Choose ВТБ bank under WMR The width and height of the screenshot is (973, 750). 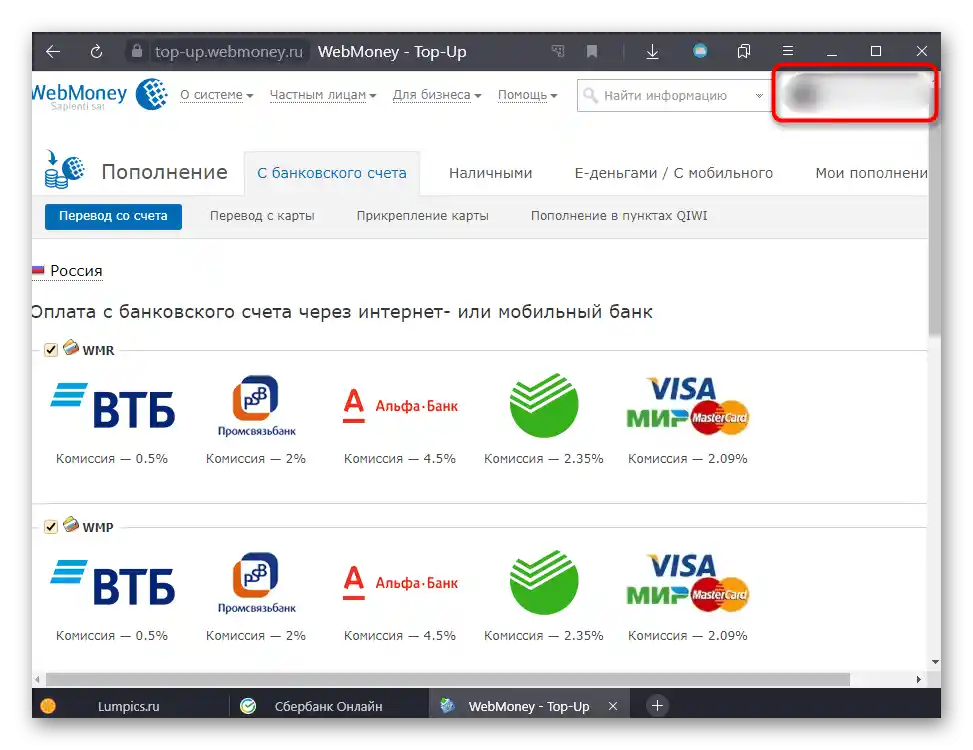pyautogui.click(x=112, y=406)
